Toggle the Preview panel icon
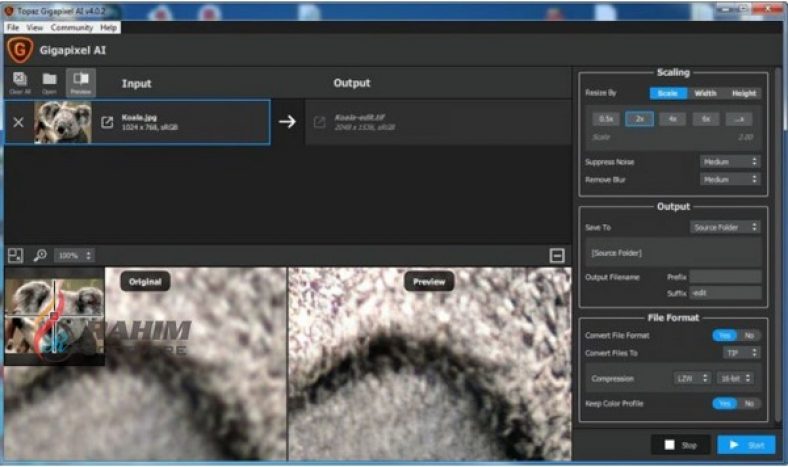Image resolution: width=788 pixels, height=467 pixels. tap(81, 81)
